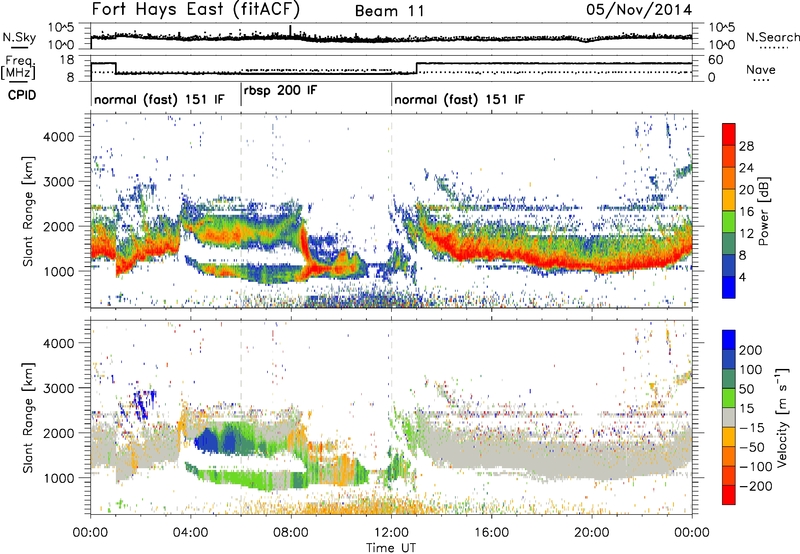The width and height of the screenshot is (800, 554).
Task: Click the first 'normal (fast) 151 IF' label
Action: [x=159, y=99]
